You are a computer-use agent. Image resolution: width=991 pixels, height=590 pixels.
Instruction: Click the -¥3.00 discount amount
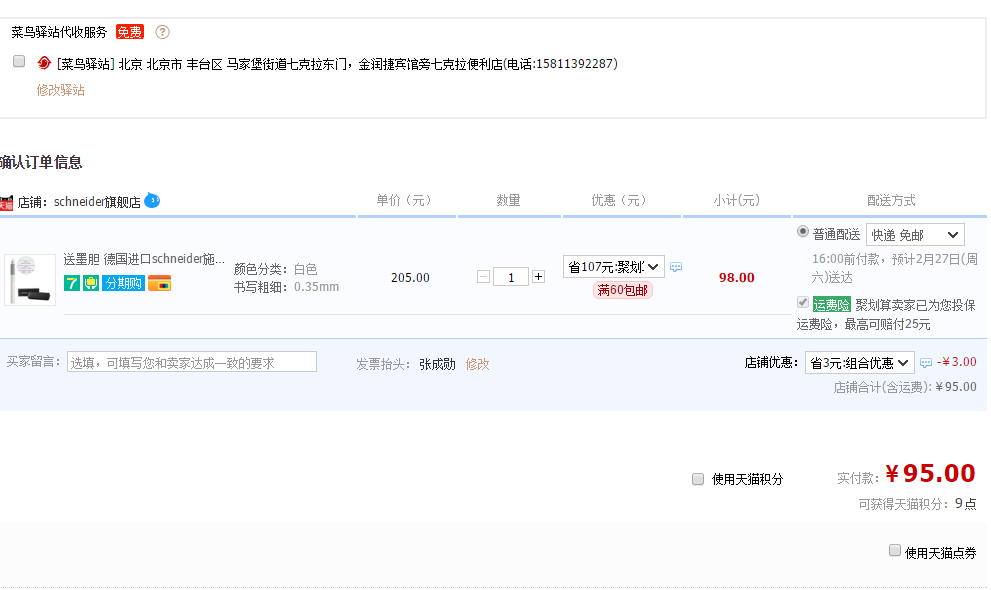tap(957, 362)
